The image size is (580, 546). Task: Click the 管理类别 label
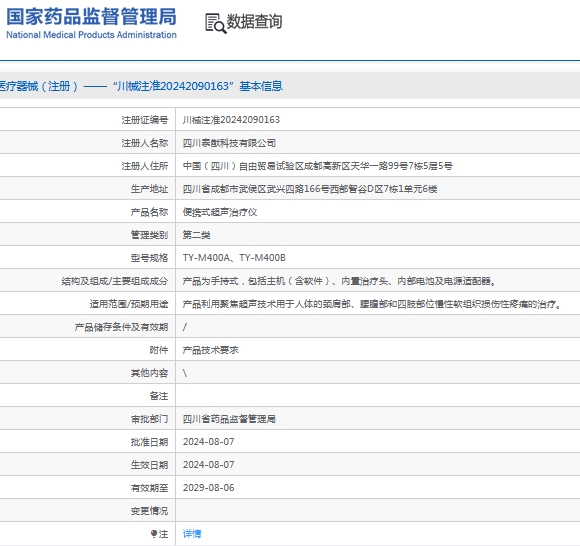pos(149,235)
